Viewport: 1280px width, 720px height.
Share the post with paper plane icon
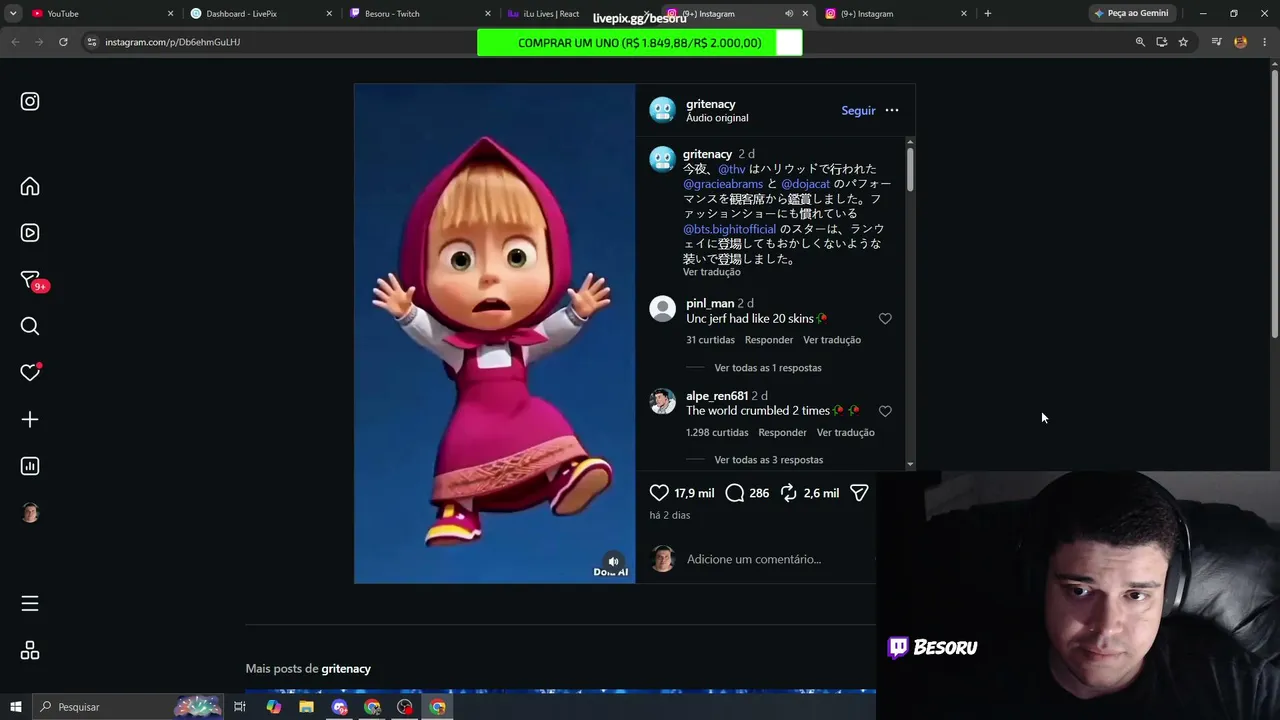tap(859, 493)
